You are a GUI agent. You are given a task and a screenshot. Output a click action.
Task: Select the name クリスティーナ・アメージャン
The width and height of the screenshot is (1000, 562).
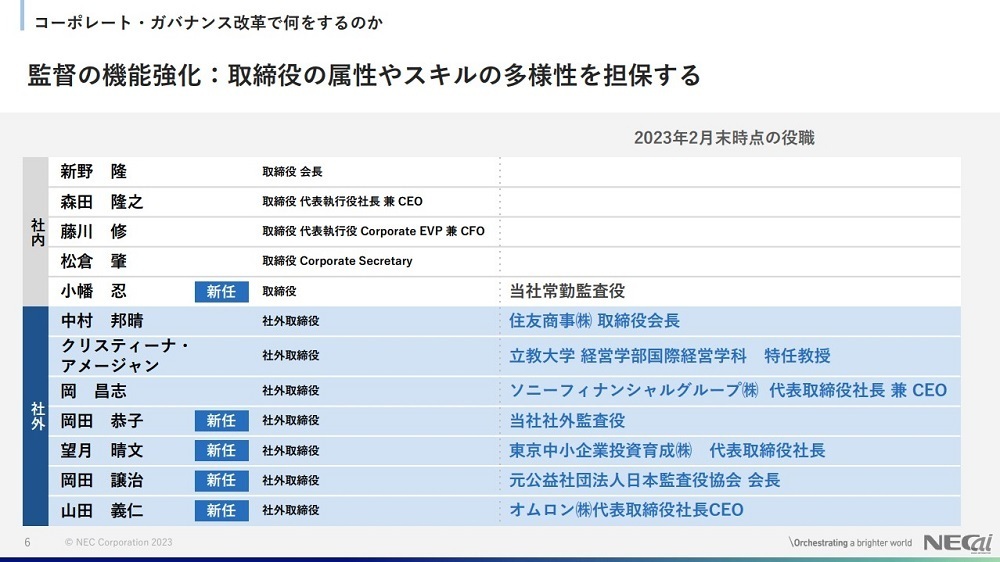[125, 355]
